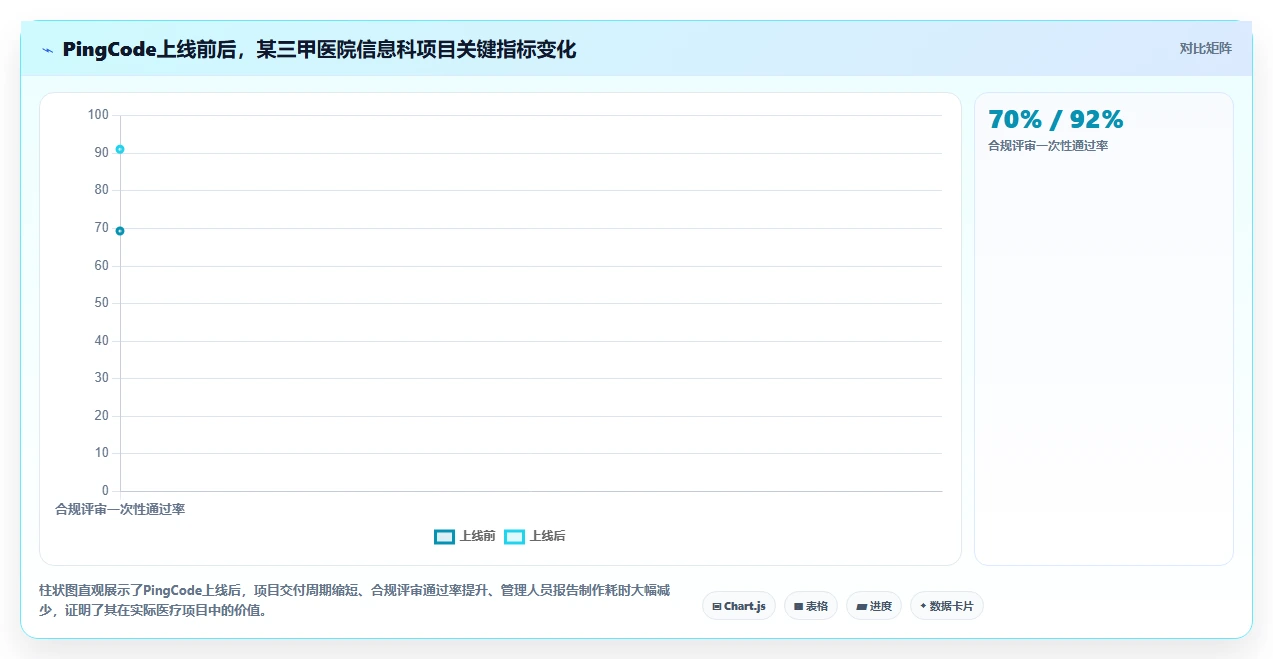Click the 表格 tag pill
Image resolution: width=1273 pixels, height=659 pixels.
(x=811, y=606)
